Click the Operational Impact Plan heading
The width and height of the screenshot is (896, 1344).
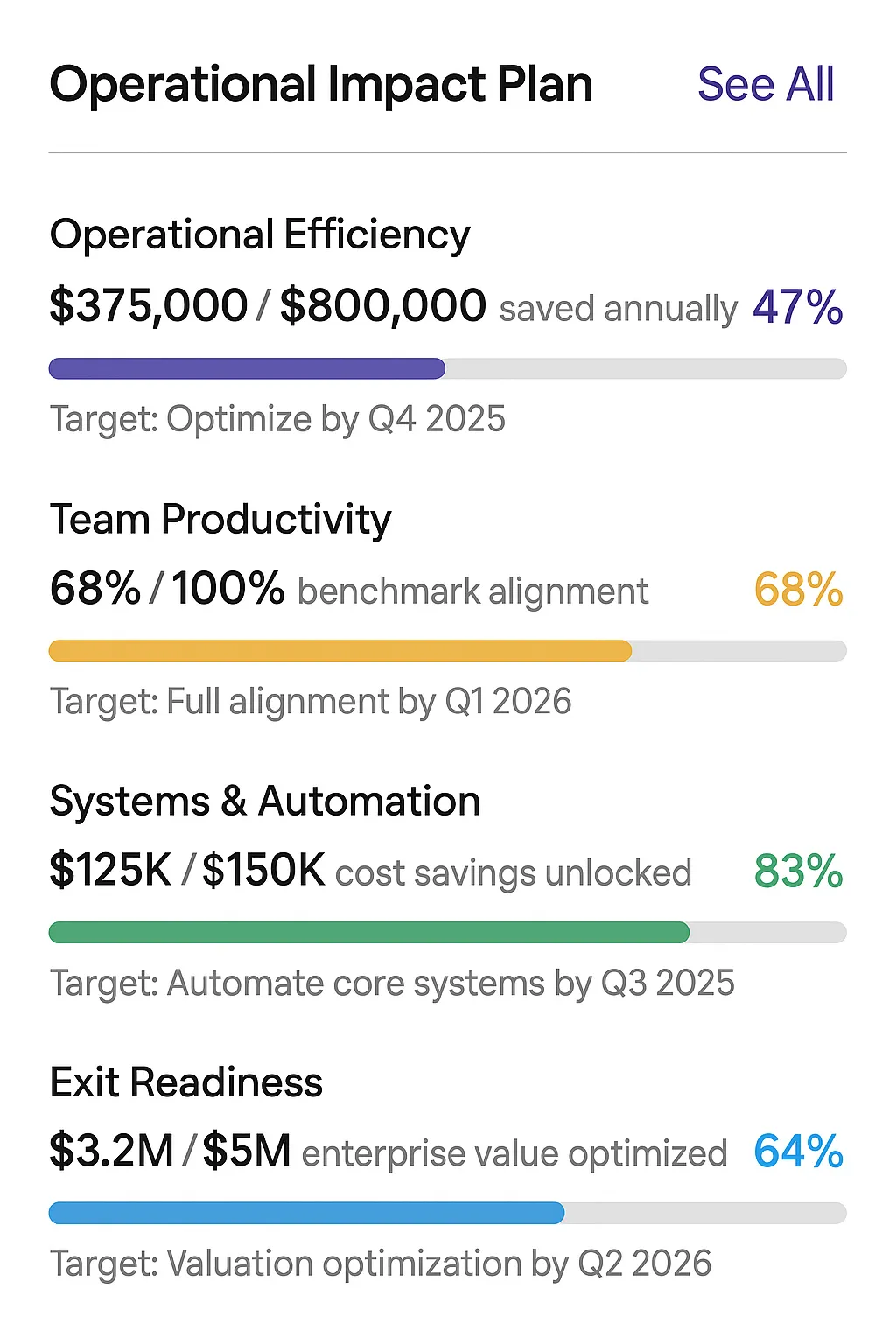coord(321,85)
